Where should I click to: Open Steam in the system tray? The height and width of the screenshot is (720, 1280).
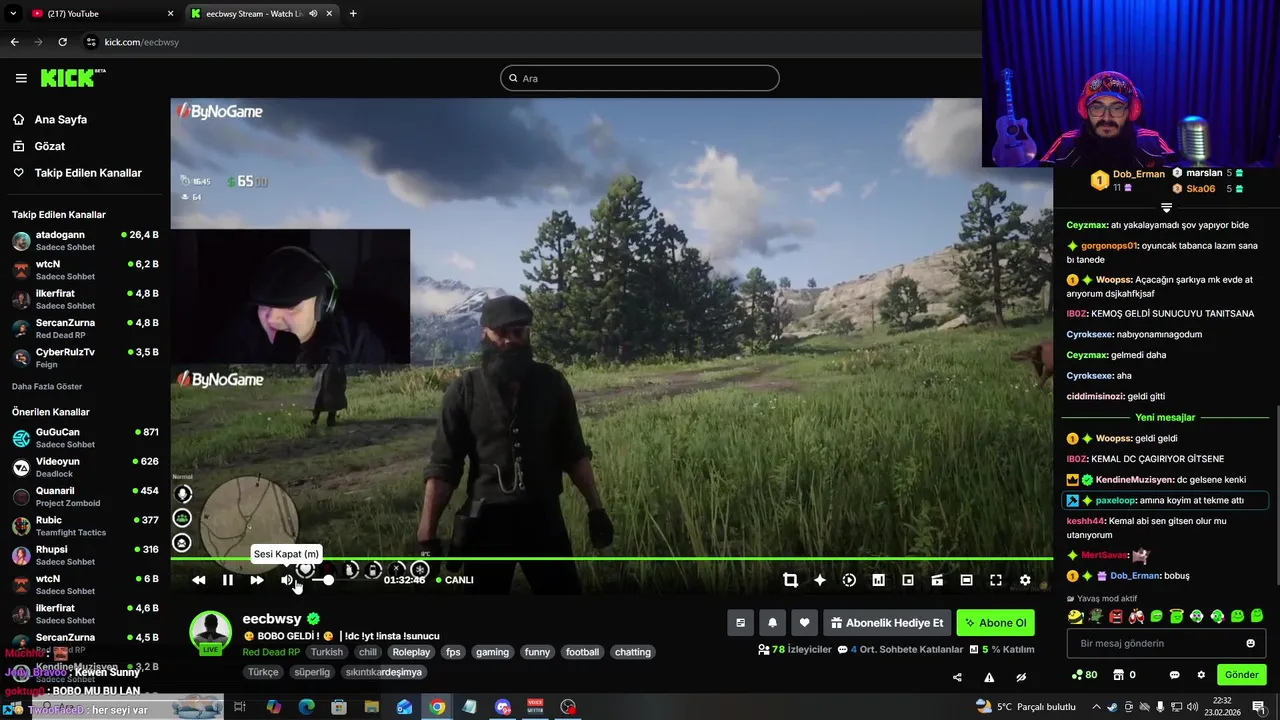pos(1113,707)
